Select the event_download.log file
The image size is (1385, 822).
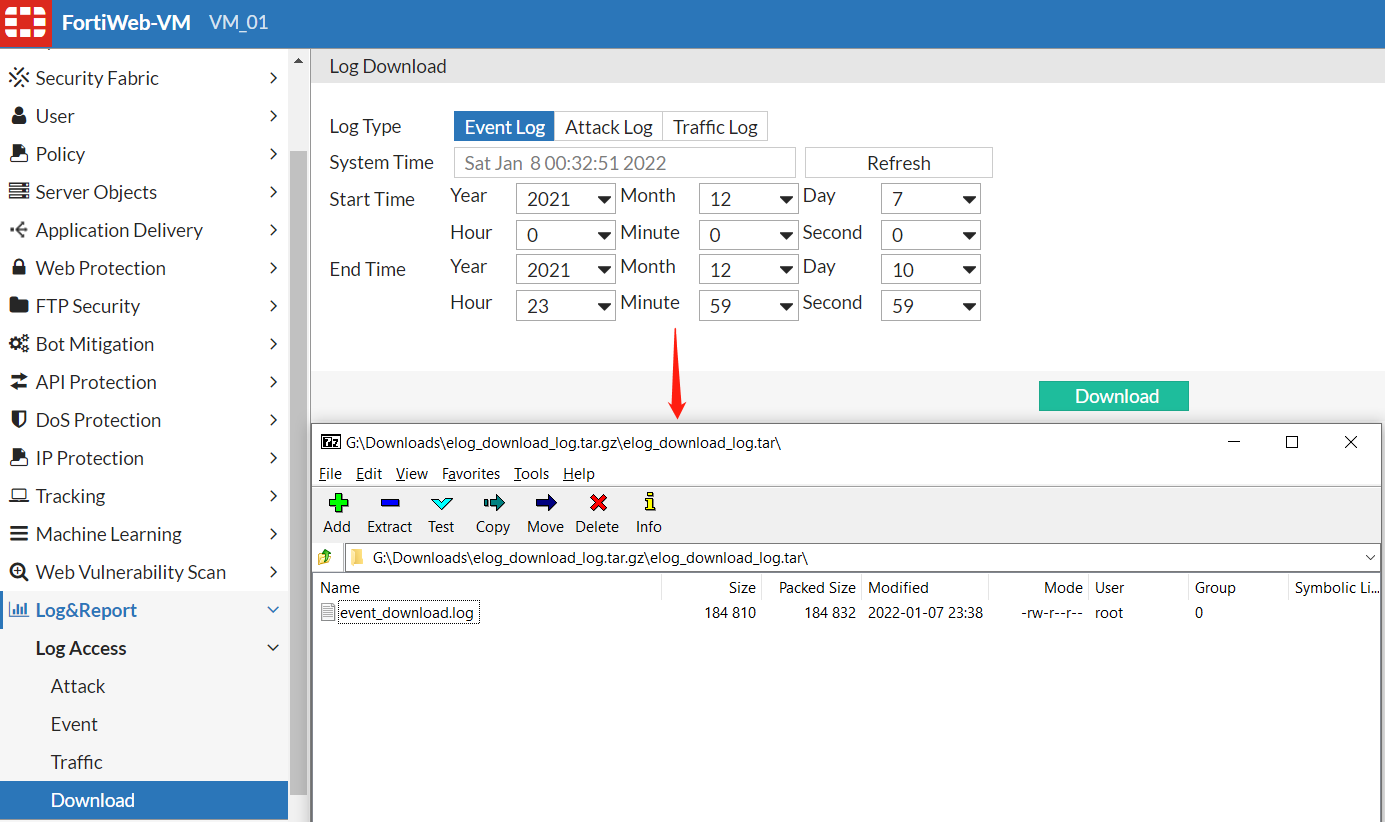(406, 613)
